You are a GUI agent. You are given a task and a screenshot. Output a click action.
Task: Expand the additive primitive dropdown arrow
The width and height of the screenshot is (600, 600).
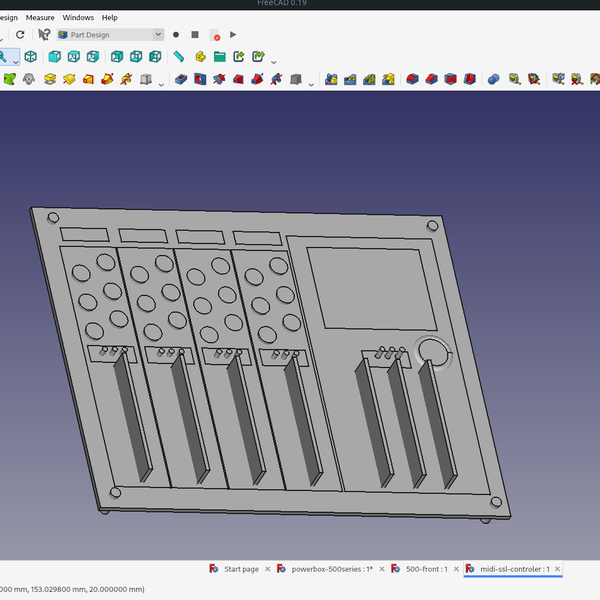click(x=161, y=83)
